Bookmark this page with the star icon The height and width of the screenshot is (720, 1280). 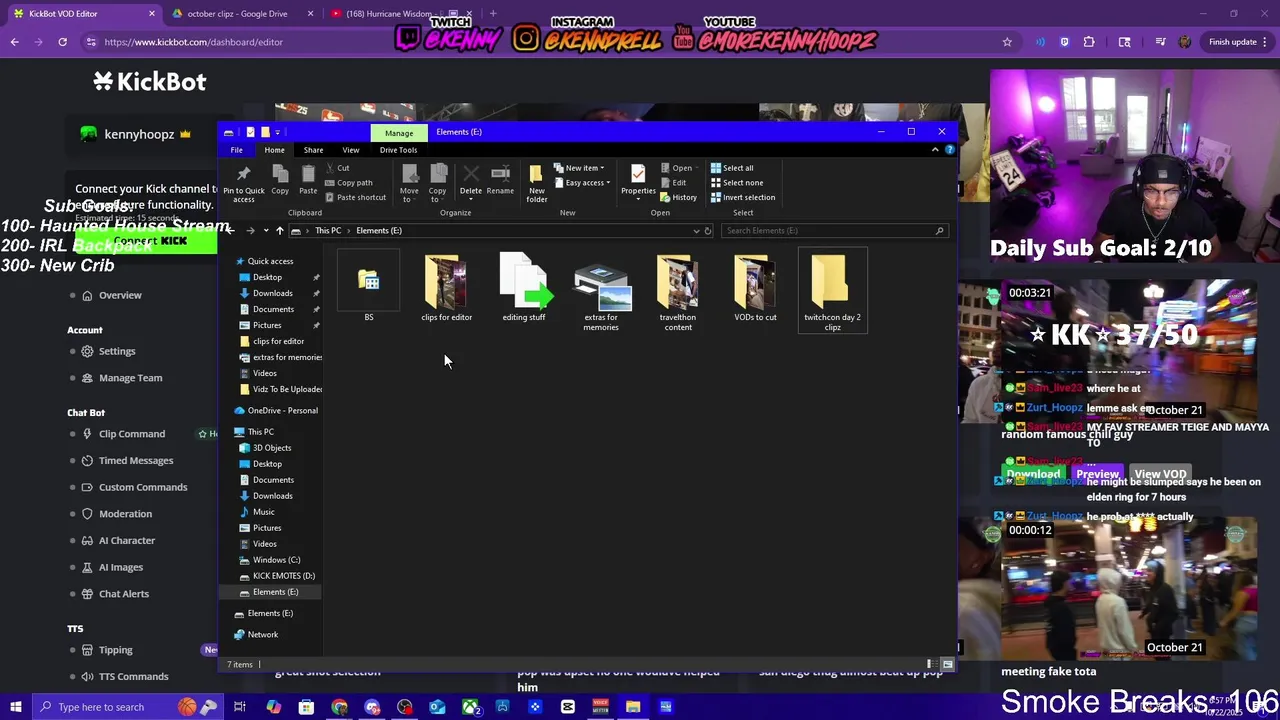[1007, 42]
